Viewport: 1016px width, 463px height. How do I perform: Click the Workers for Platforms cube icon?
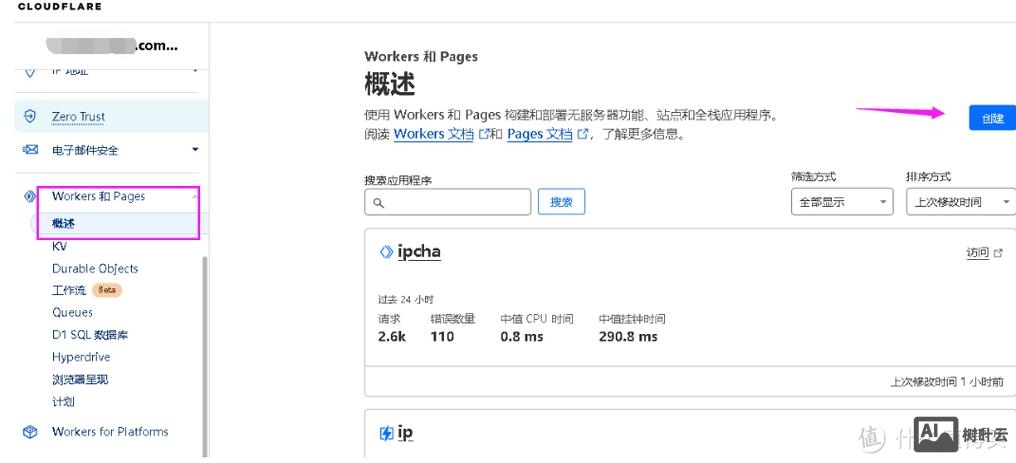point(30,432)
